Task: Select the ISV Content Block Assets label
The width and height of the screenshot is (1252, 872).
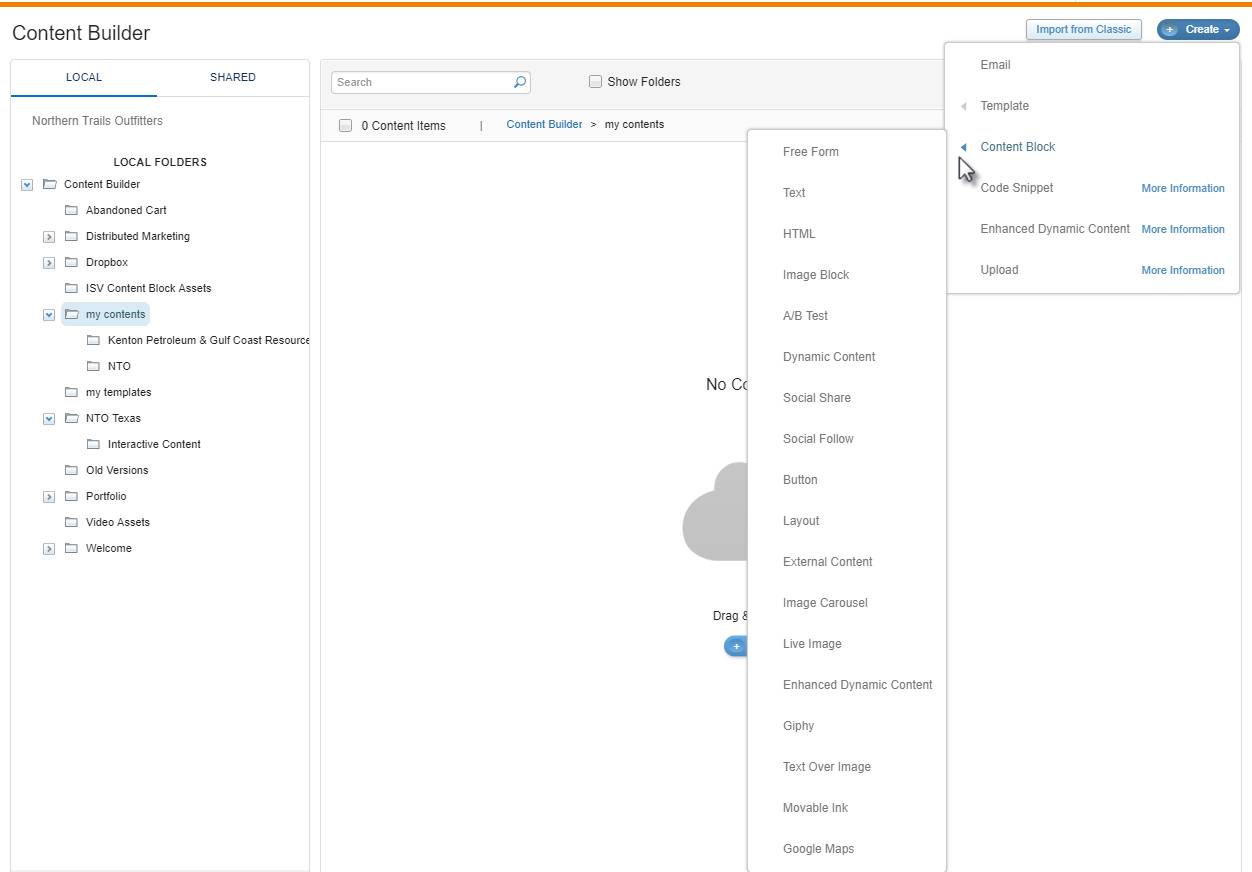Action: click(x=149, y=288)
